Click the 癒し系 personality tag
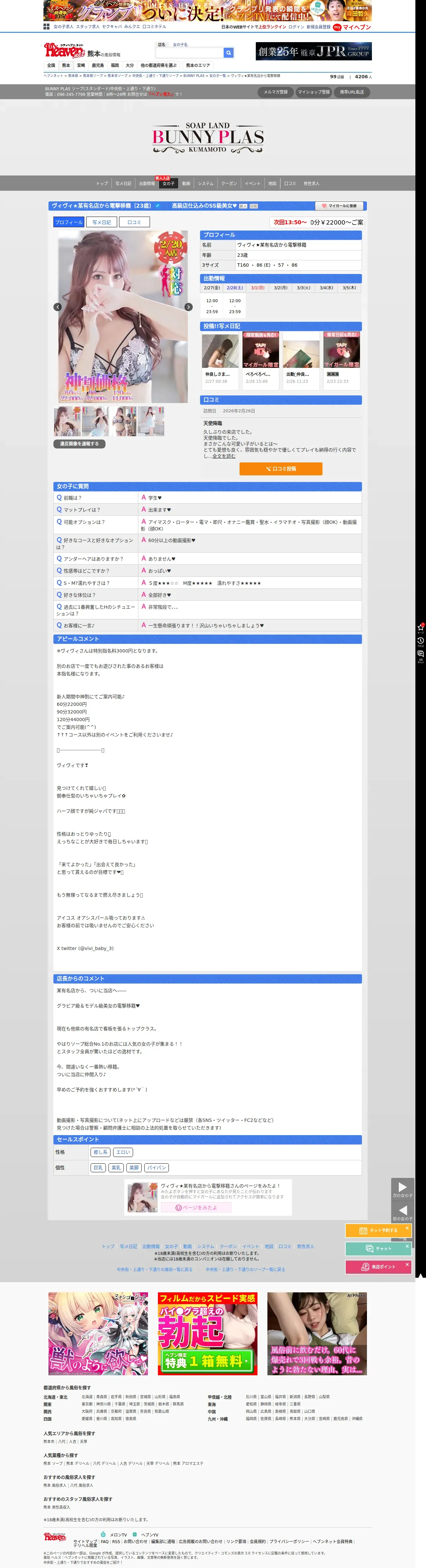 tap(100, 1152)
